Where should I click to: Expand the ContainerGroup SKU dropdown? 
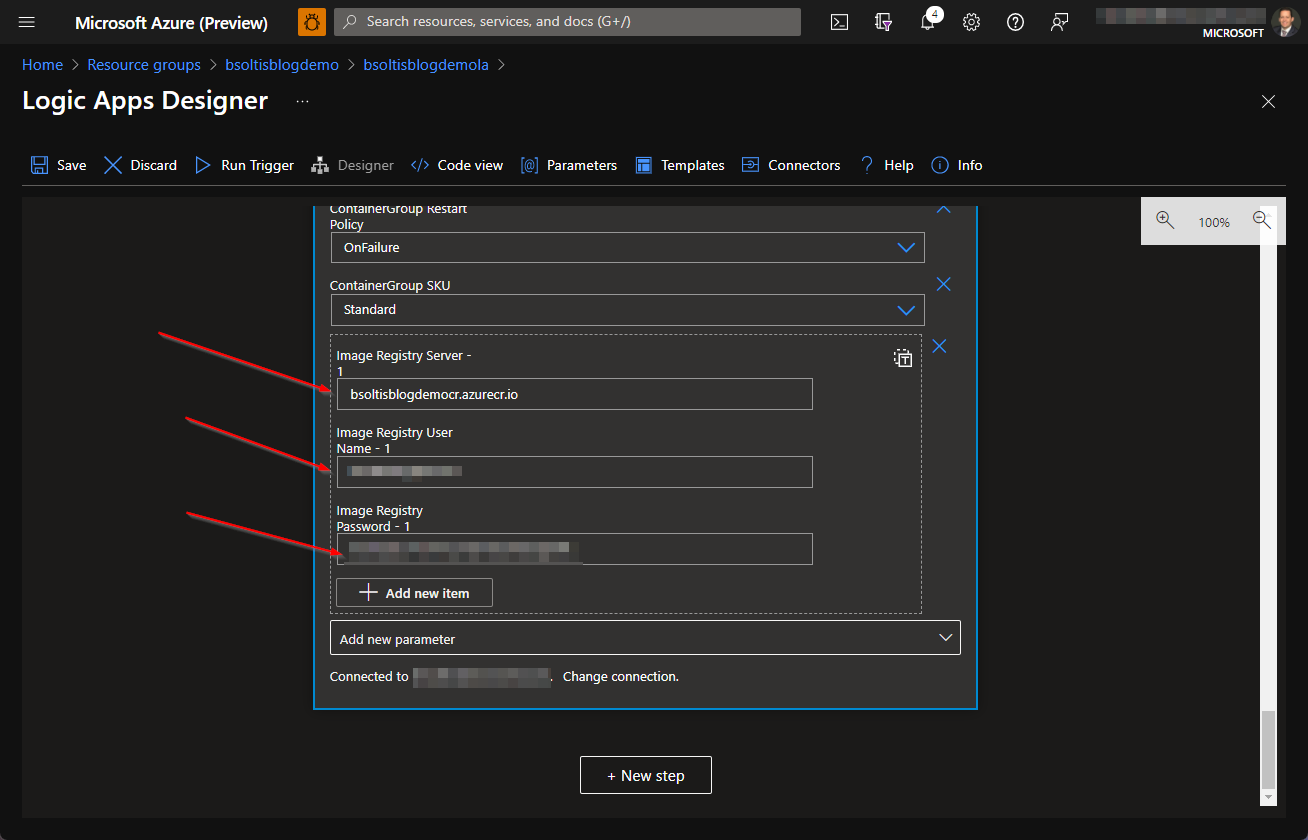(906, 310)
